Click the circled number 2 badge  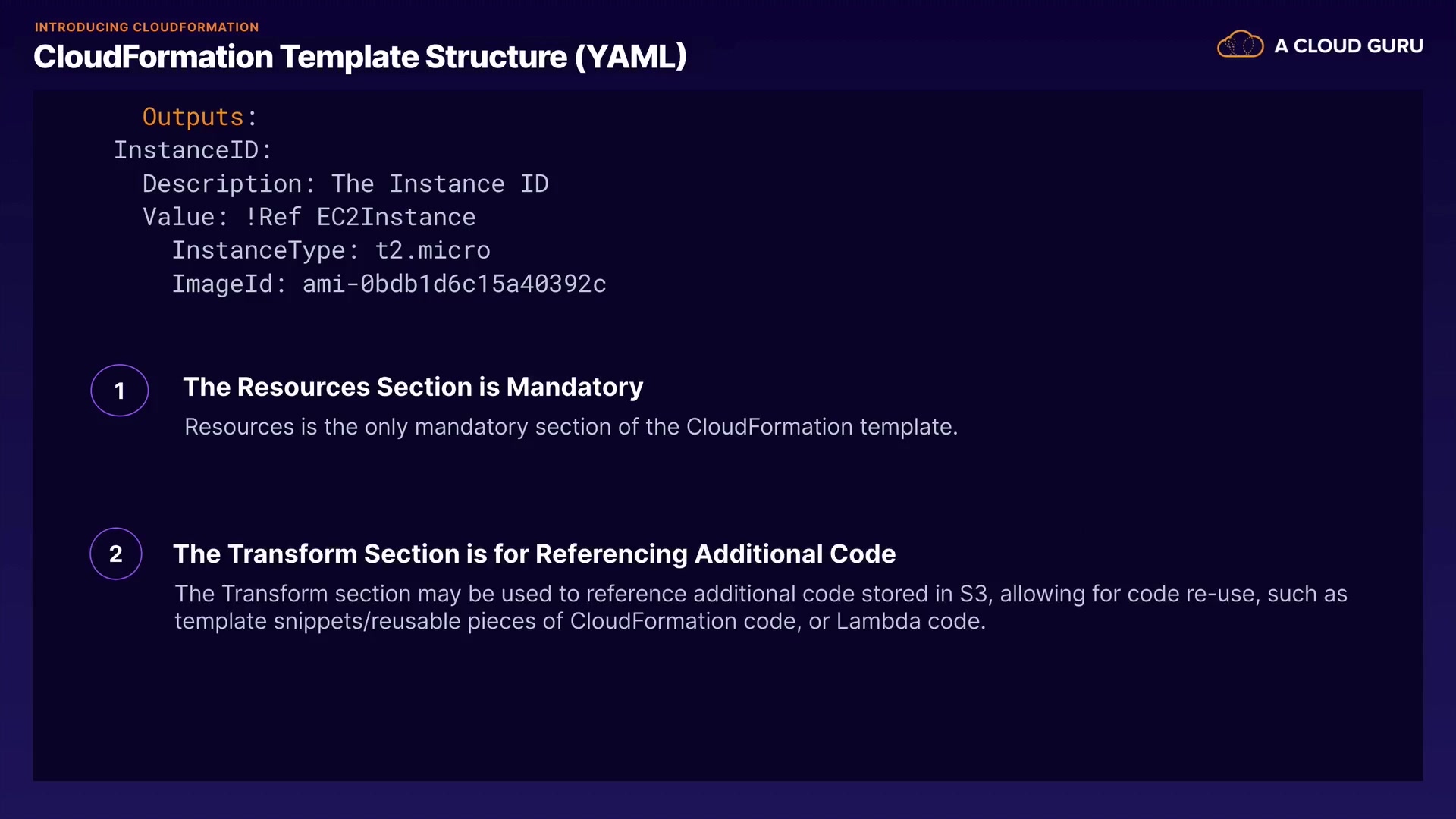[x=116, y=554]
